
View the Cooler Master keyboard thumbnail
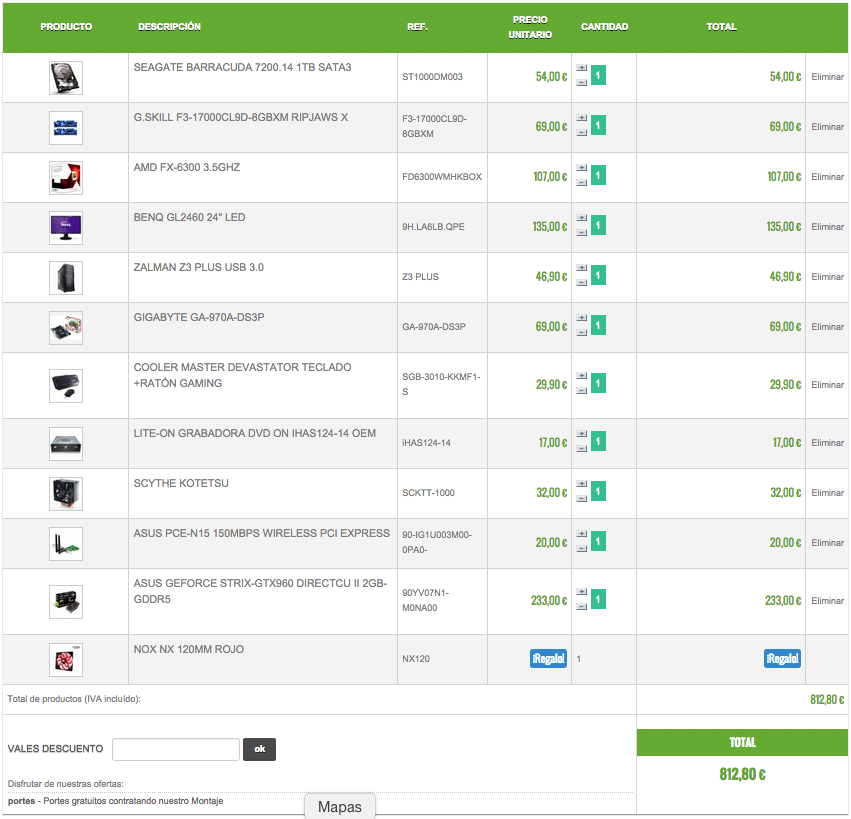(66, 385)
